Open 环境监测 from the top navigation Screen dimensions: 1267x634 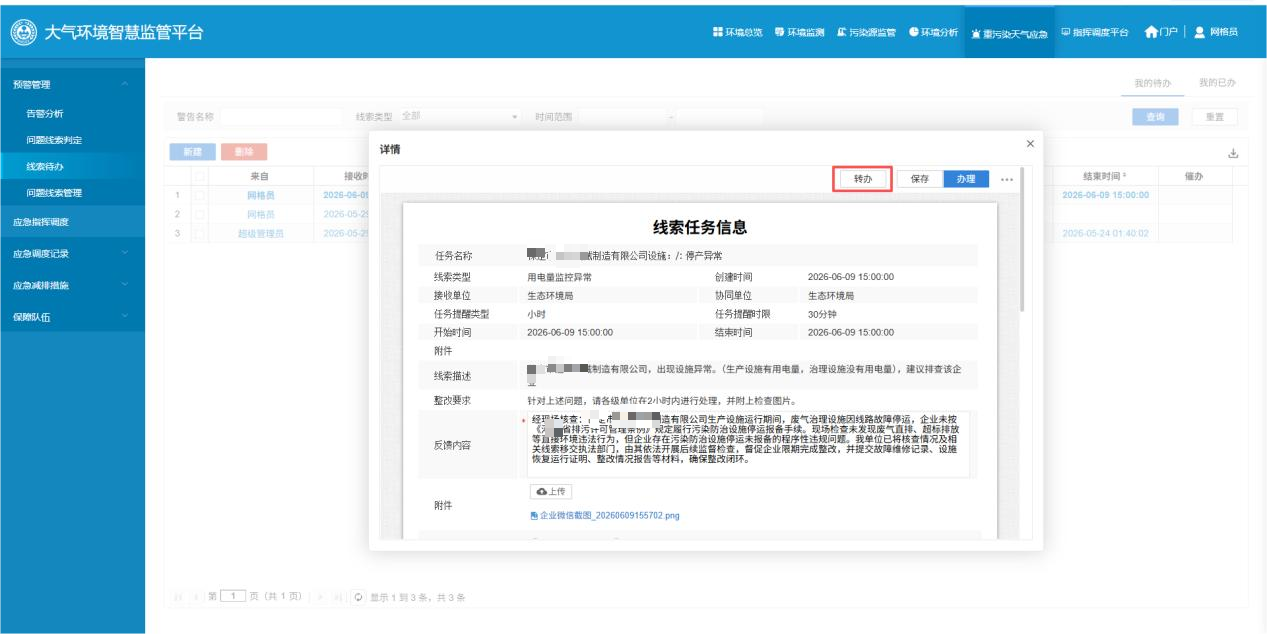pos(799,33)
